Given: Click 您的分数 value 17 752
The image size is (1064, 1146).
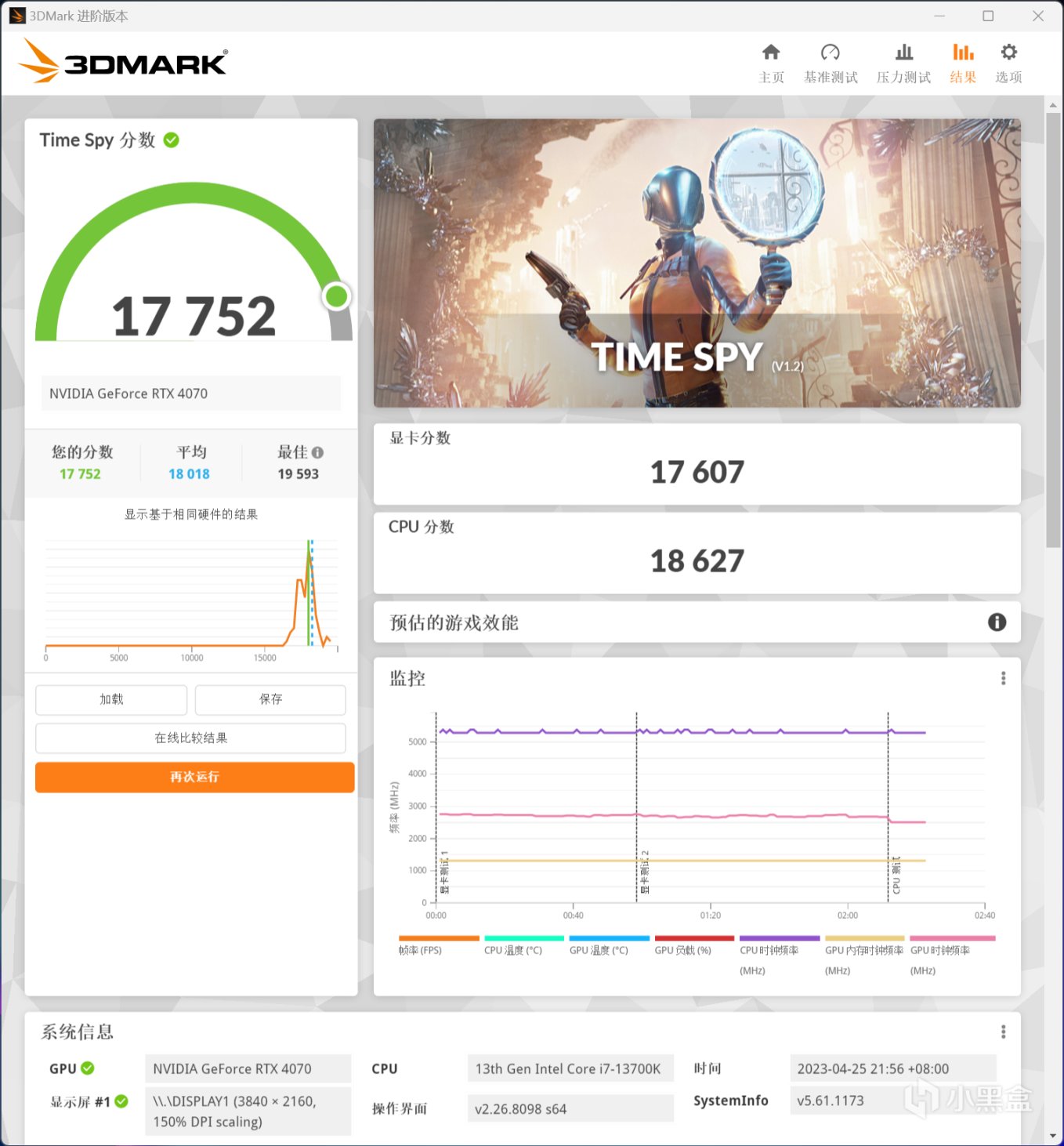Looking at the screenshot, I should point(80,474).
